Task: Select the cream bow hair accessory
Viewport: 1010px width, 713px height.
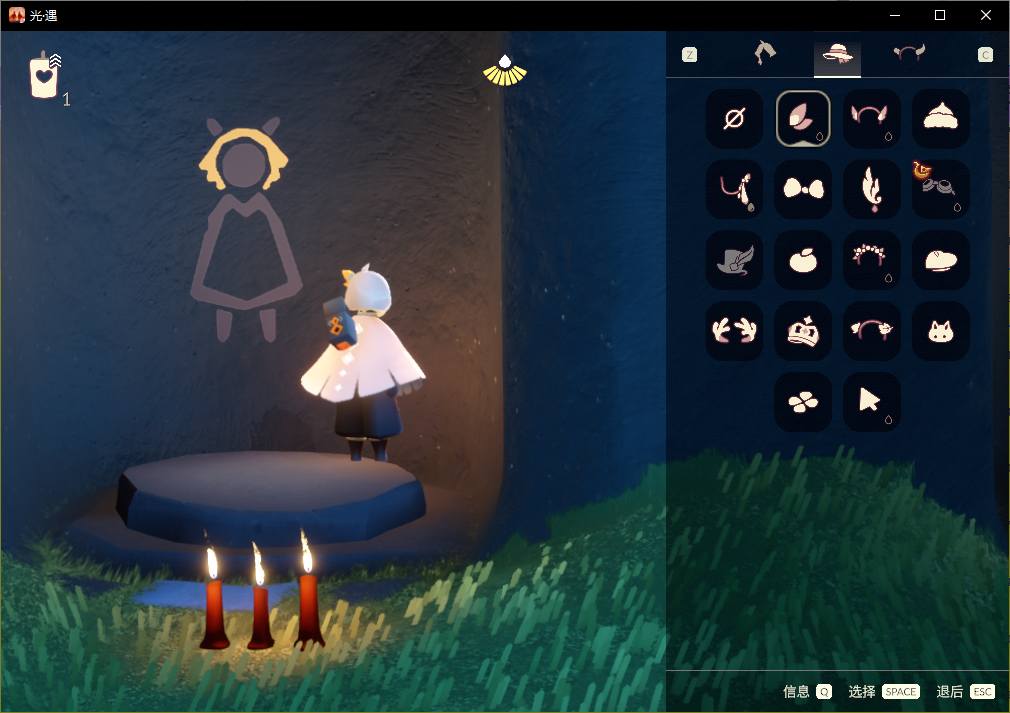Action: (803, 189)
